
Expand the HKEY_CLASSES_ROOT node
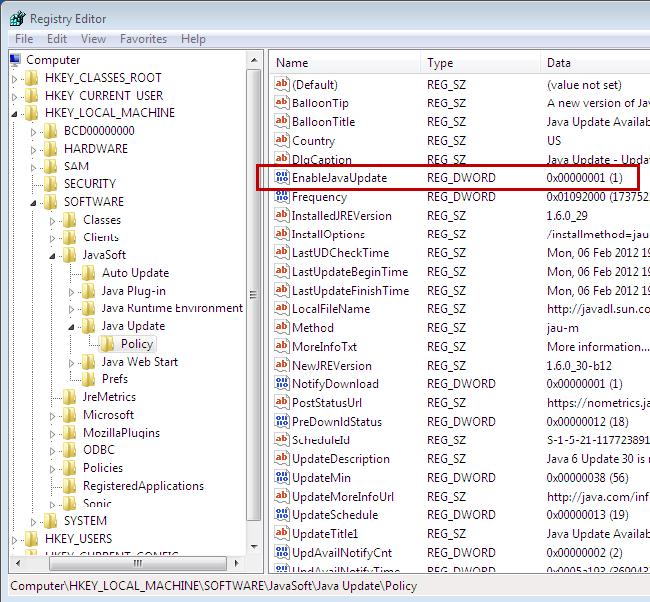pos(14,78)
